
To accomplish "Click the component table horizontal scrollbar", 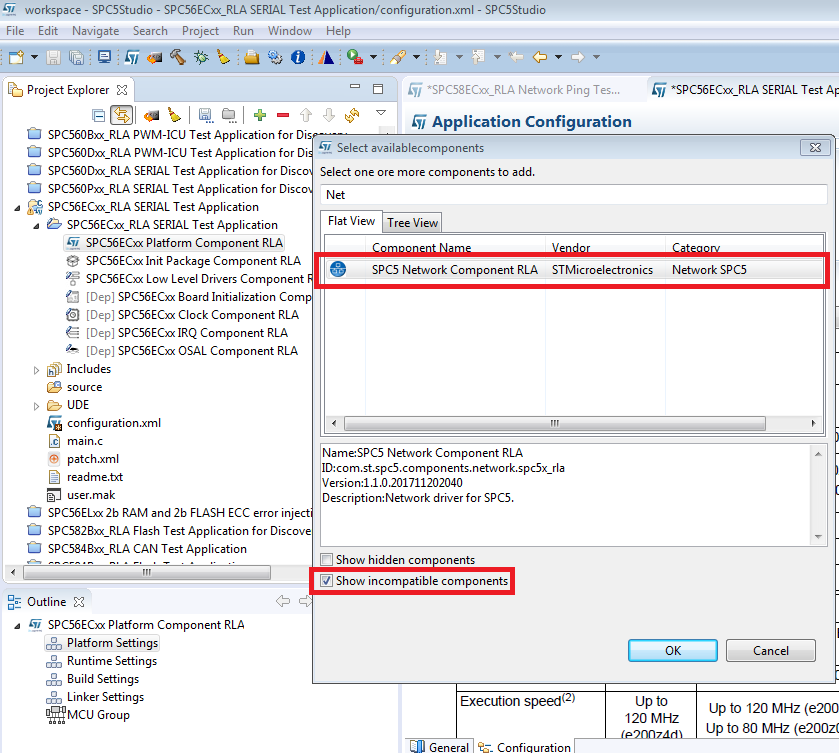I will coord(554,423).
